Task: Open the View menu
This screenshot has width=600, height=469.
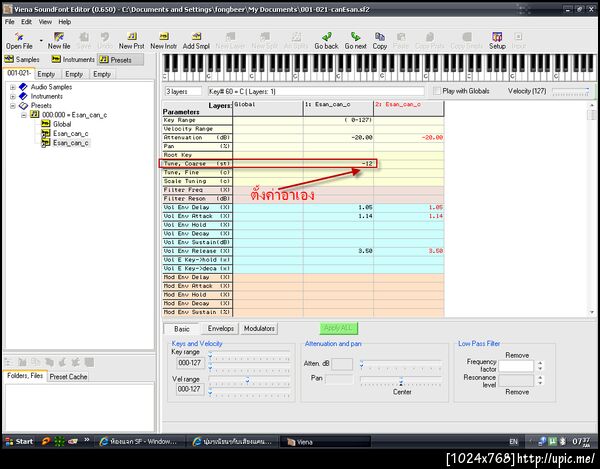Action: point(45,22)
